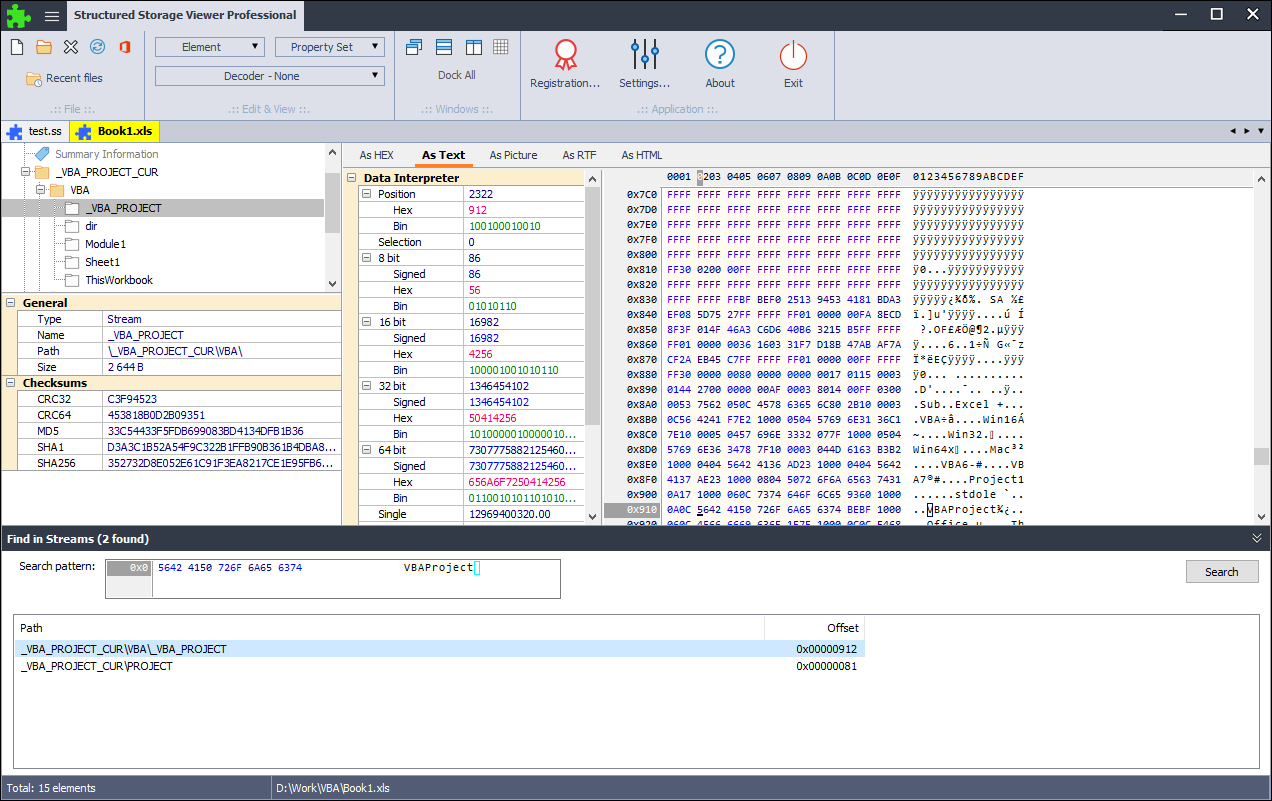
Task: Select the Sheet1 stream in tree
Action: coord(102,262)
